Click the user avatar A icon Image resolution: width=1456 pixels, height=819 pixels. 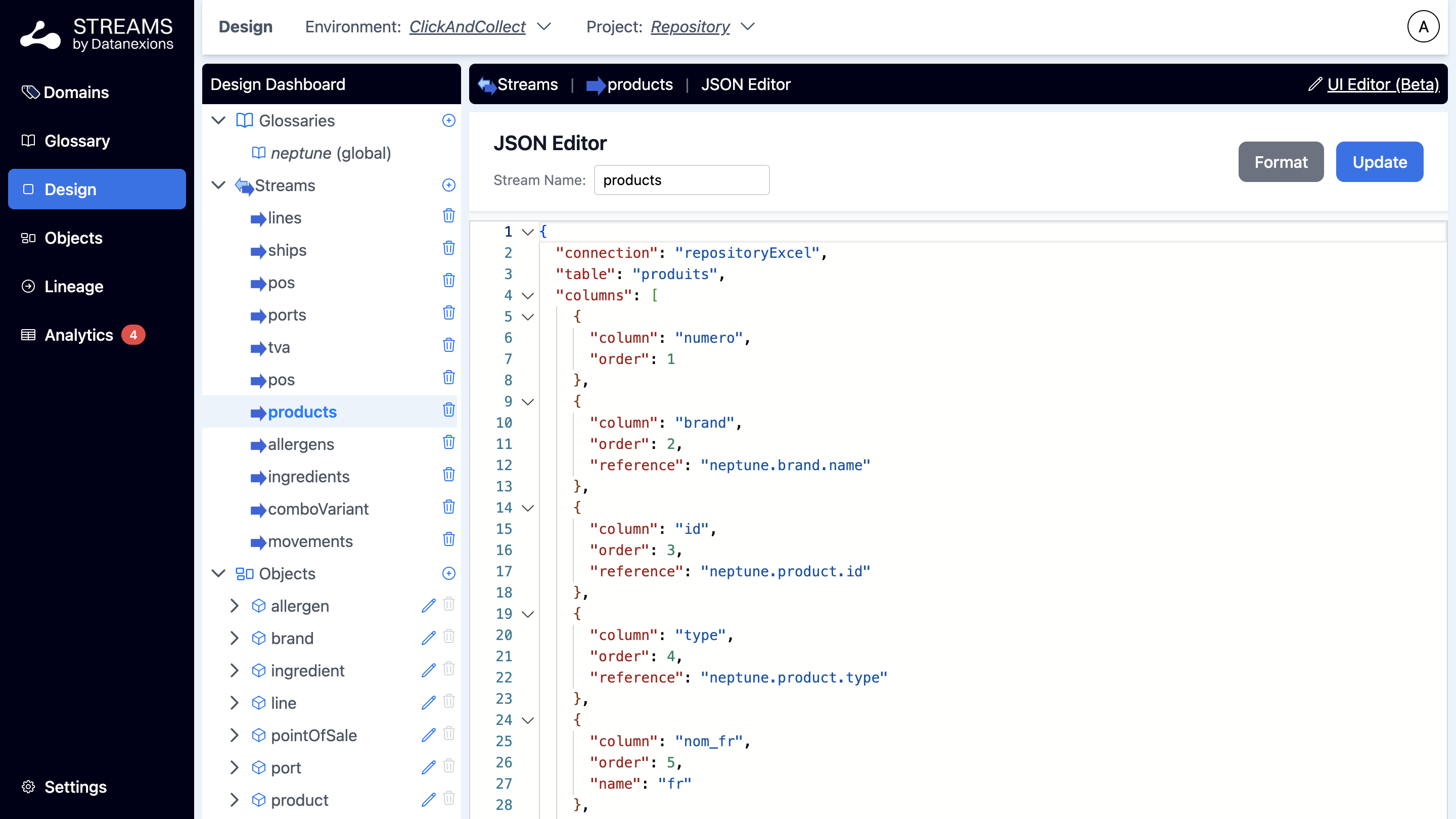1423,27
